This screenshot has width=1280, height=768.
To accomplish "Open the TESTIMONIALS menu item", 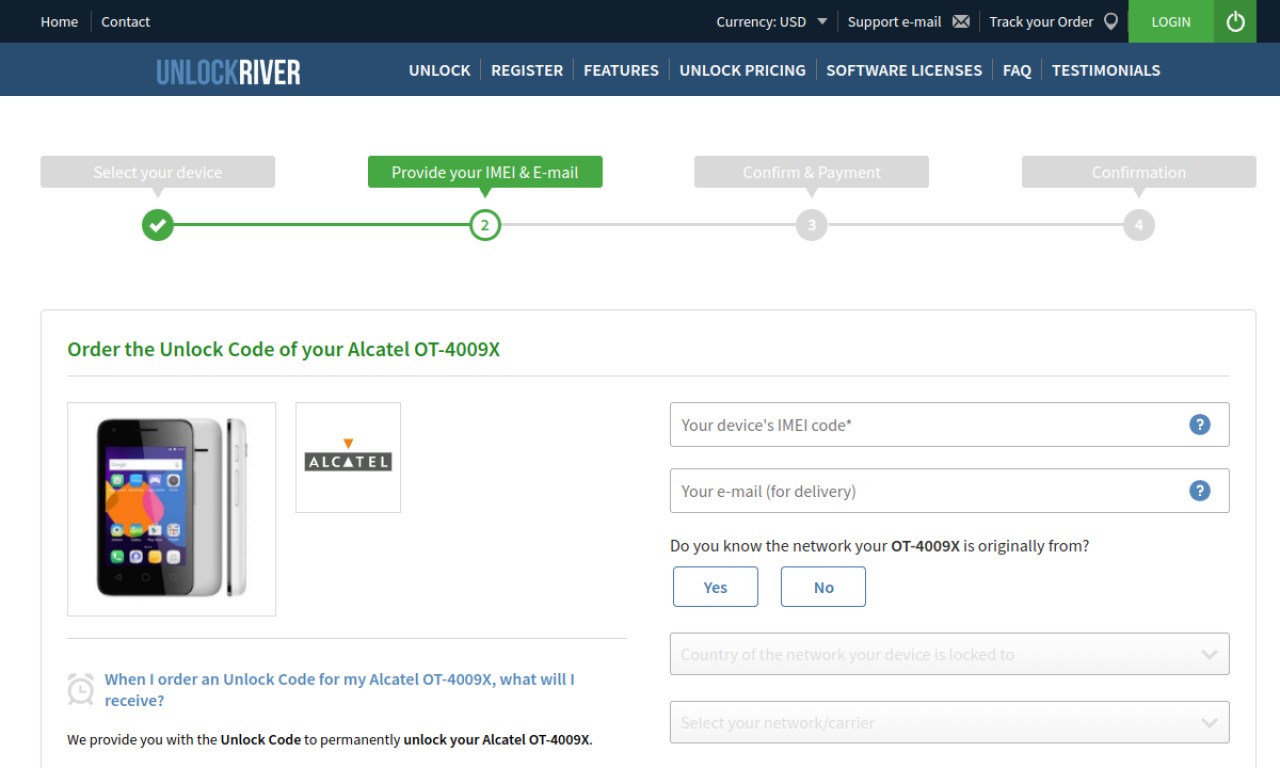I will [1106, 70].
